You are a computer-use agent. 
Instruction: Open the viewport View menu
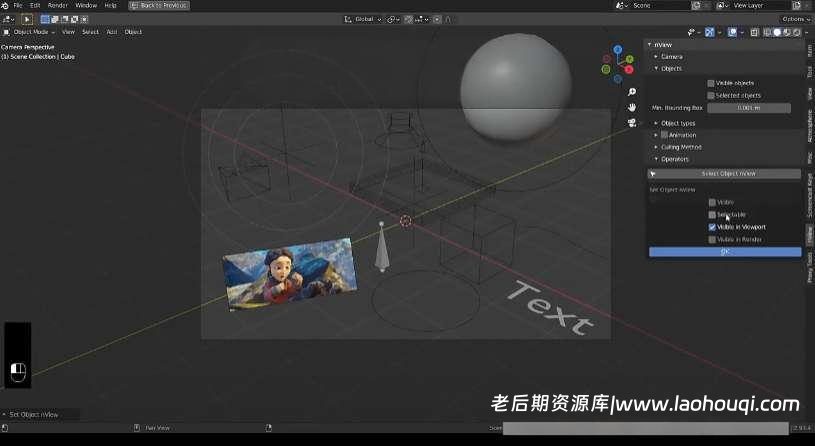tap(69, 32)
